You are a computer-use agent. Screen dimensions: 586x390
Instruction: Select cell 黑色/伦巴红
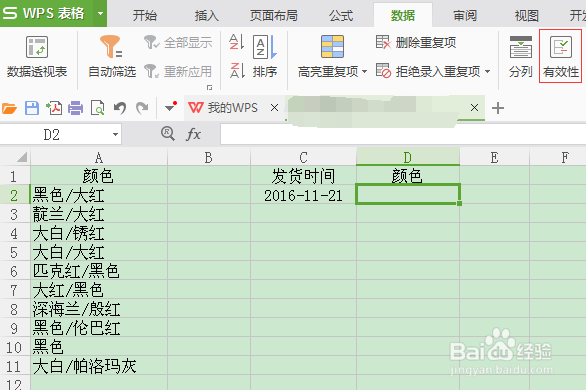[x=99, y=328]
